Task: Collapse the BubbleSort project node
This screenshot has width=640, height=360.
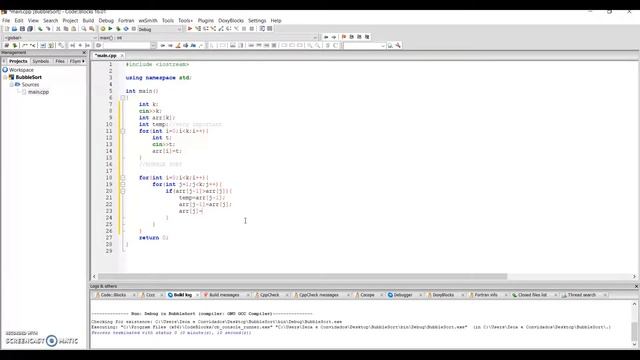Action: click(5, 77)
